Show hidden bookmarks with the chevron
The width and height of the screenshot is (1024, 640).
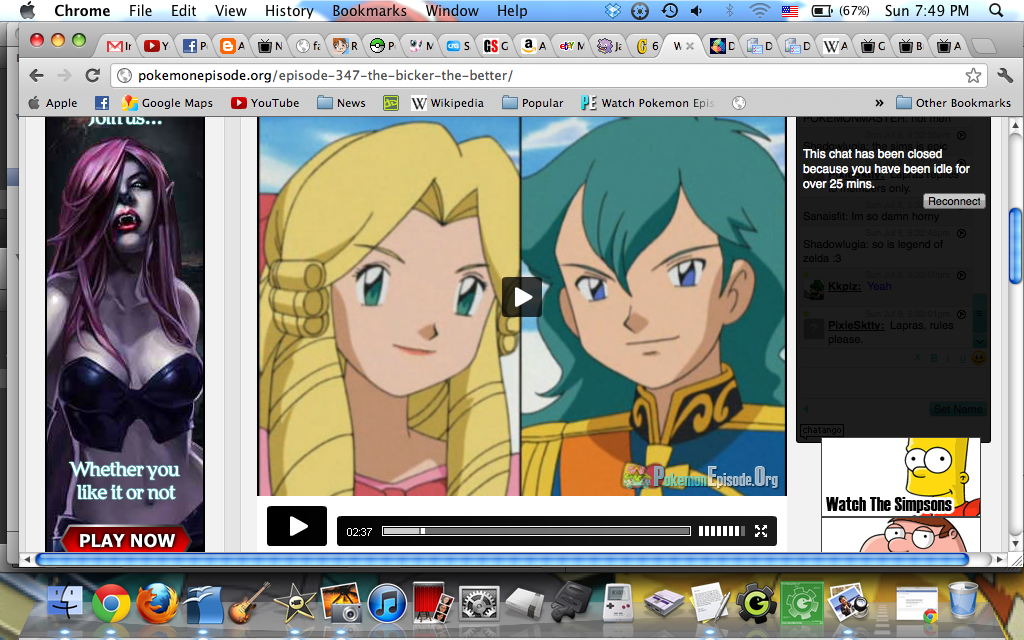coord(879,103)
